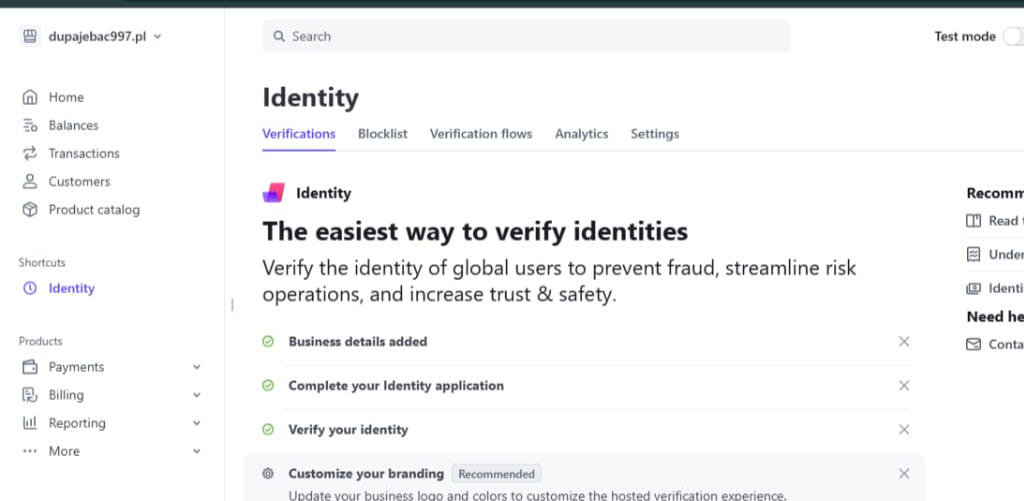Click the green check beside Complete your Identity application
This screenshot has width=1024, height=501.
click(268, 385)
